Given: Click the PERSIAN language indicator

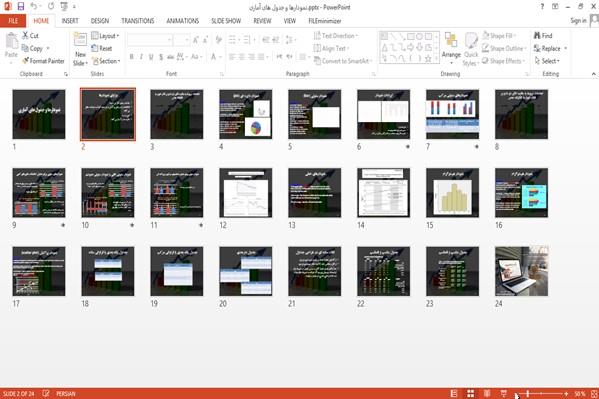Looking at the screenshot, I should [66, 394].
